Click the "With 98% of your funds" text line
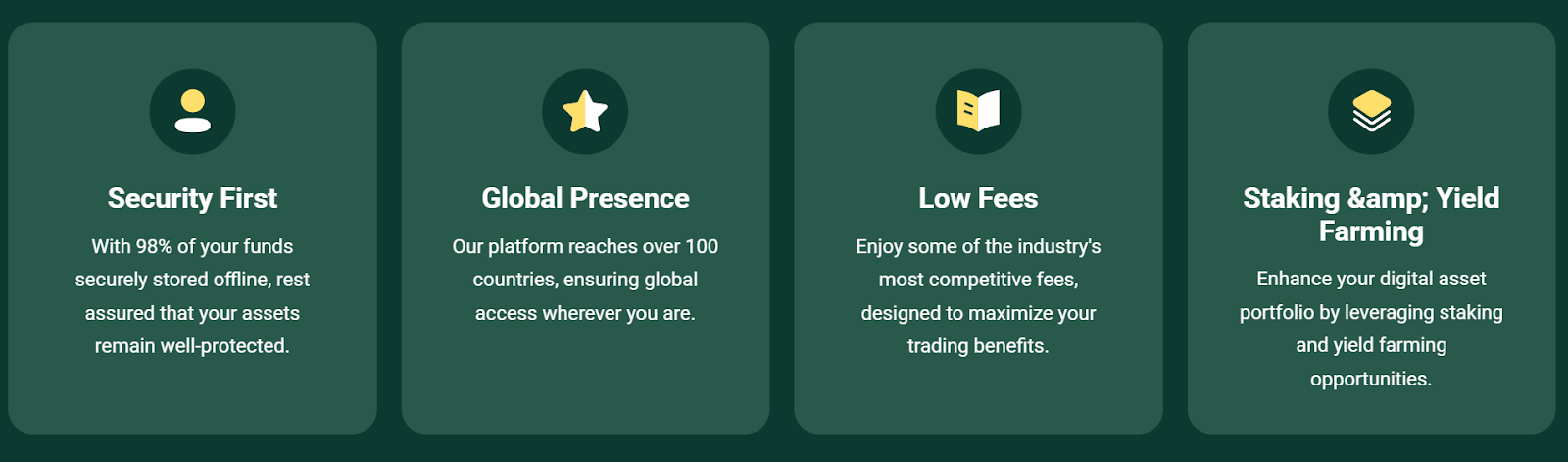This screenshot has width=1568, height=462. pos(192,246)
